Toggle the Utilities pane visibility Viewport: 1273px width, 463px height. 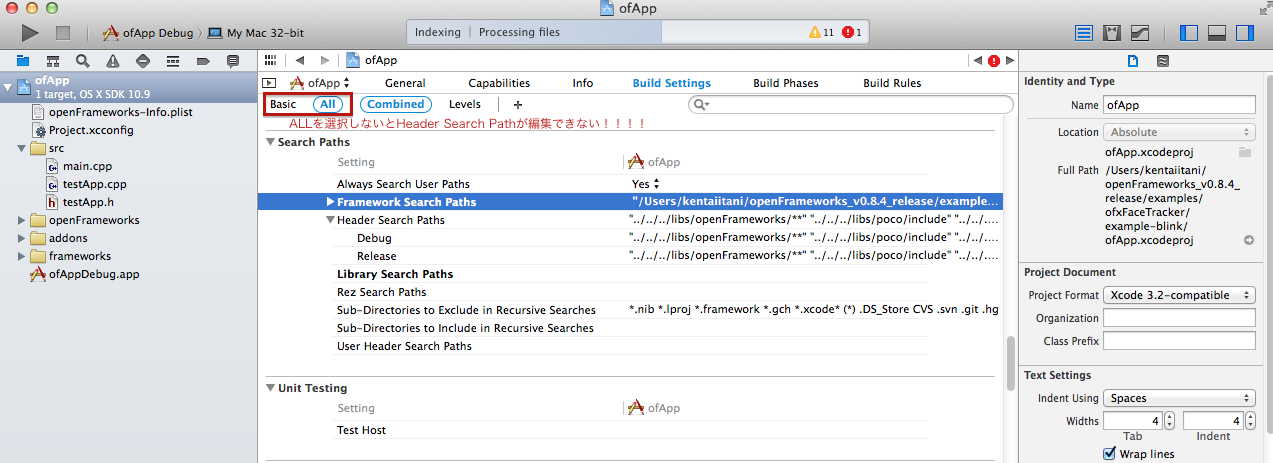1245,33
